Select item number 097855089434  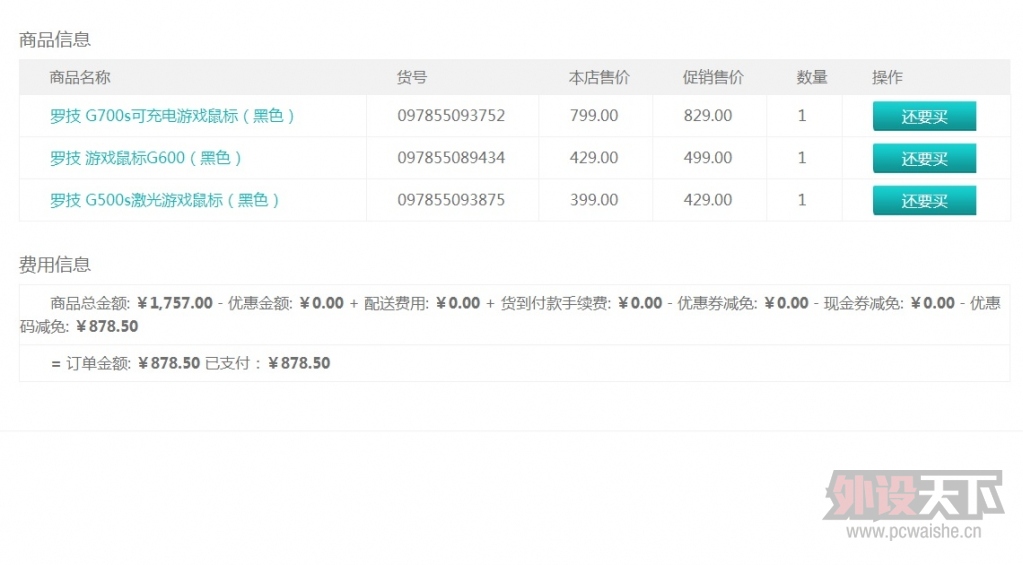click(451, 158)
